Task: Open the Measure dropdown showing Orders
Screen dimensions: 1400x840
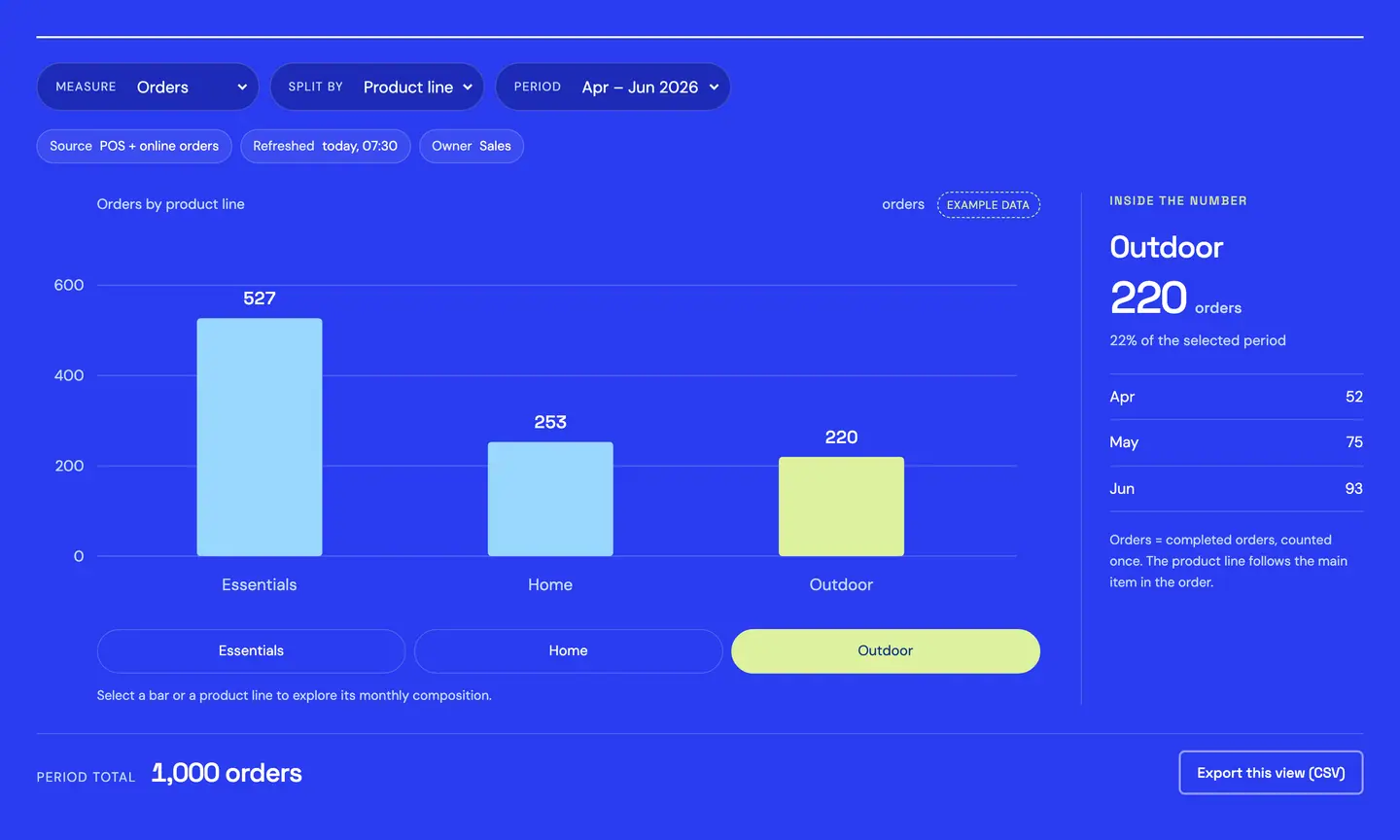Action: click(148, 87)
